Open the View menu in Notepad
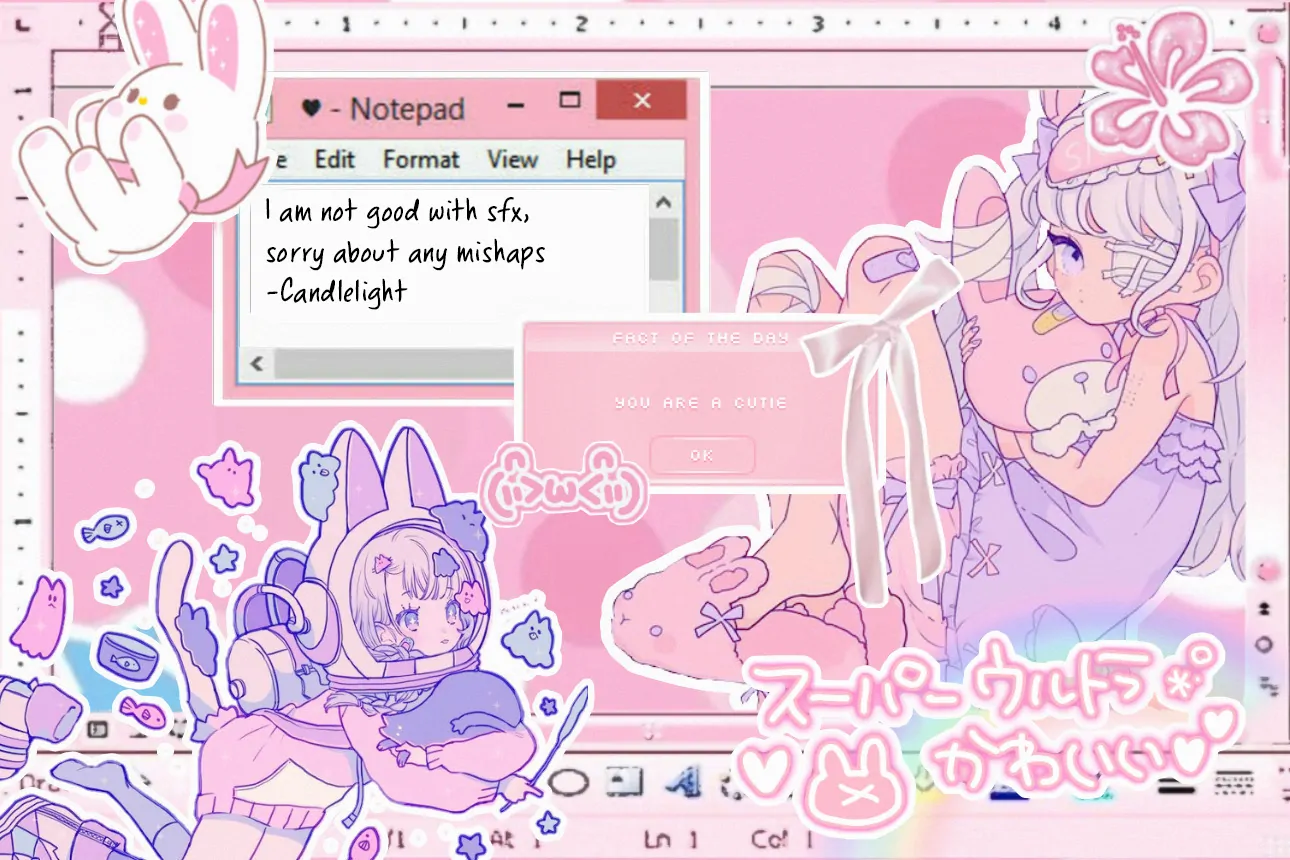This screenshot has height=860, width=1290. point(512,160)
